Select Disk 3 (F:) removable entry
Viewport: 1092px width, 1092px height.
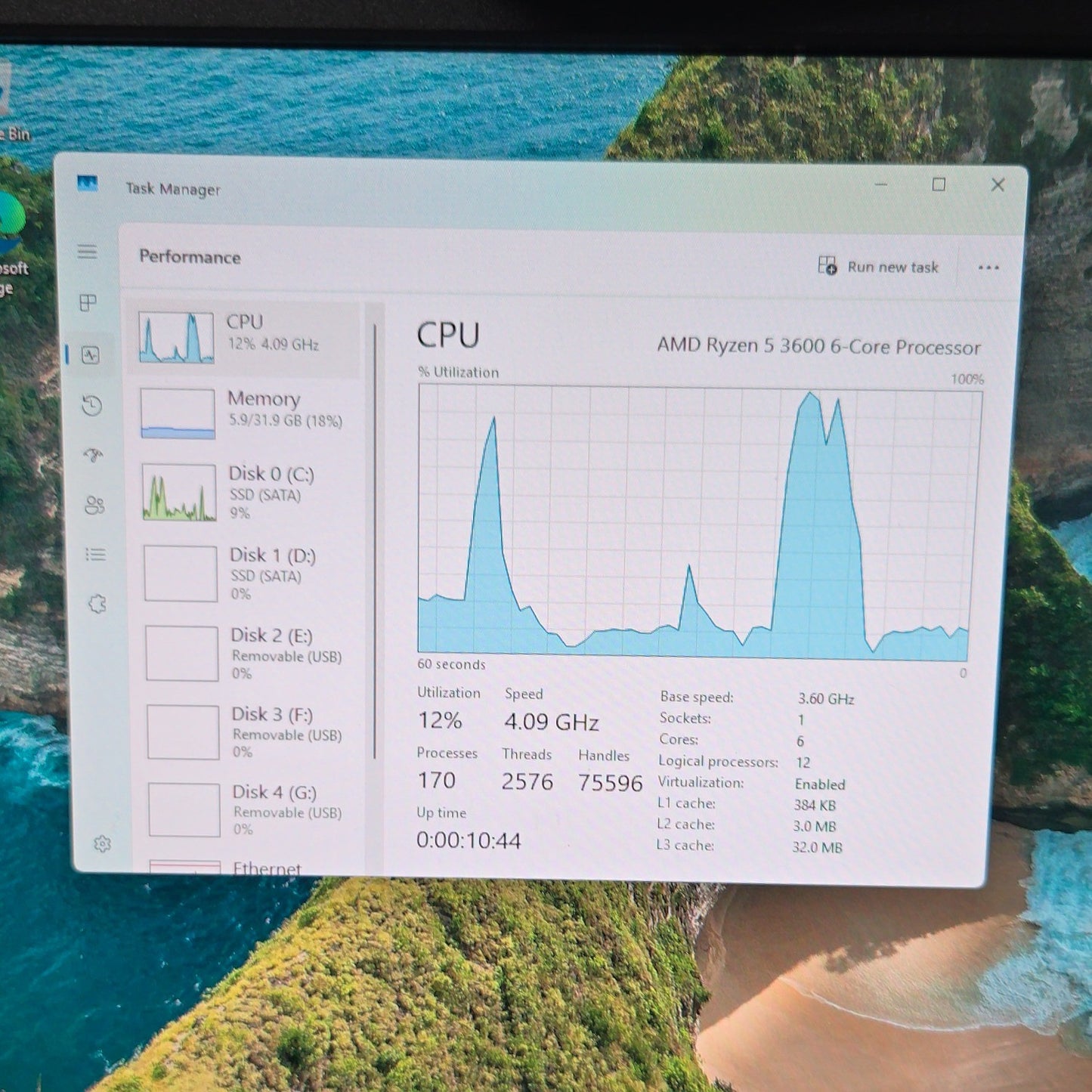[251, 732]
